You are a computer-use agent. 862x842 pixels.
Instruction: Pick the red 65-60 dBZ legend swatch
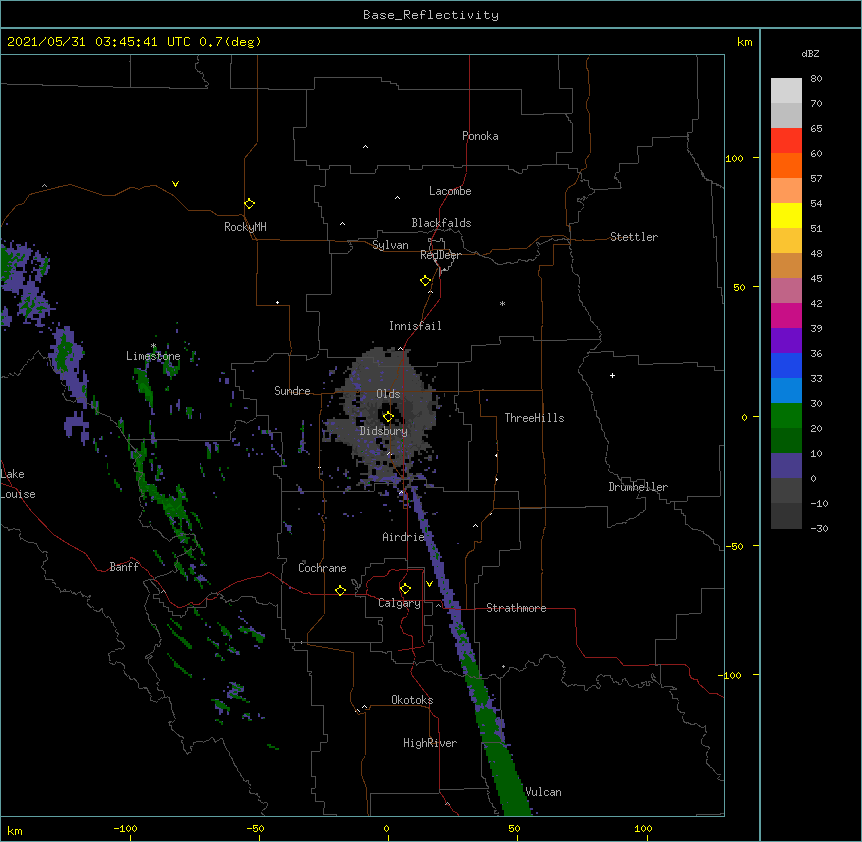(786, 141)
